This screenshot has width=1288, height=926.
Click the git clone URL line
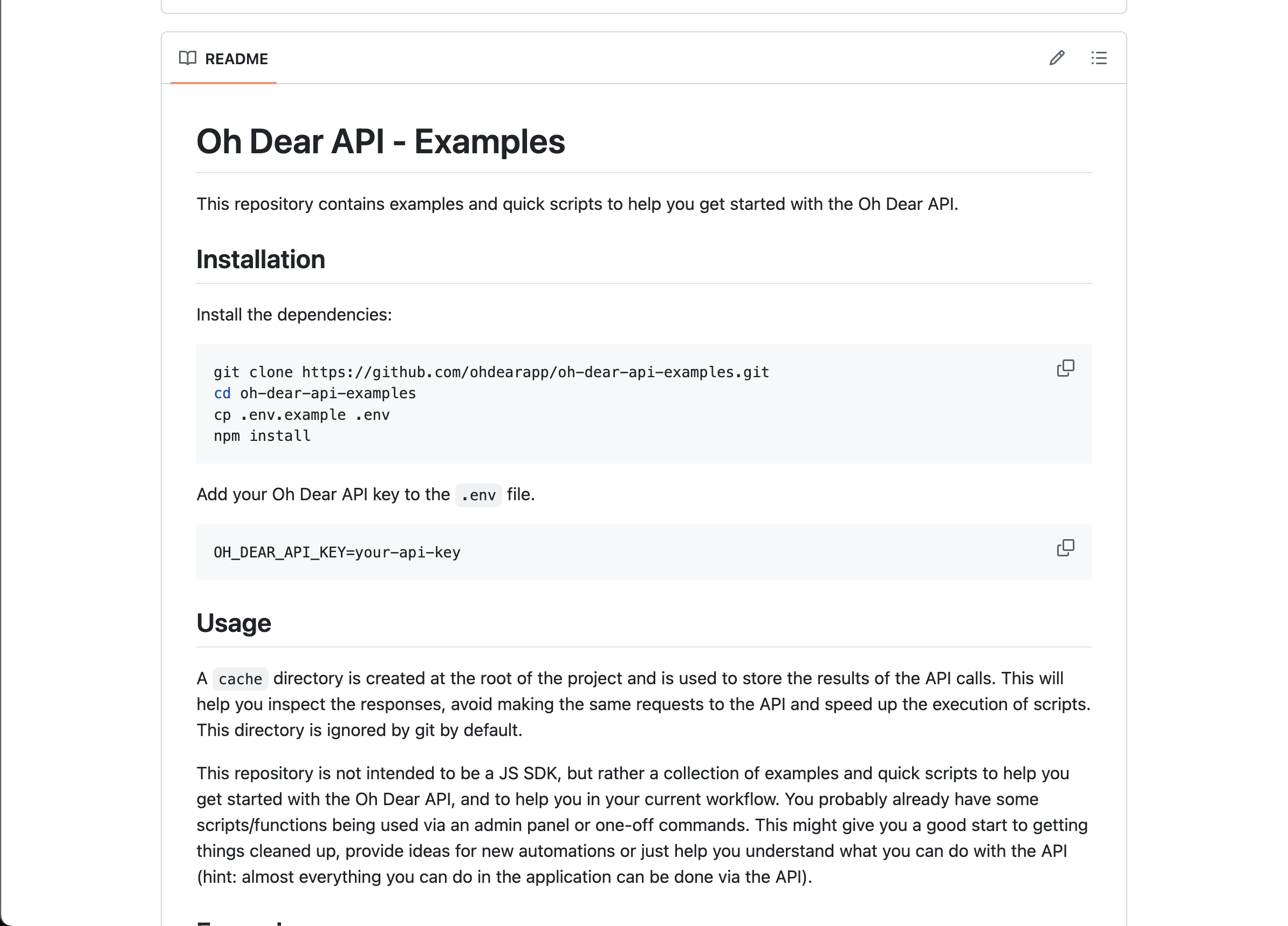click(491, 372)
